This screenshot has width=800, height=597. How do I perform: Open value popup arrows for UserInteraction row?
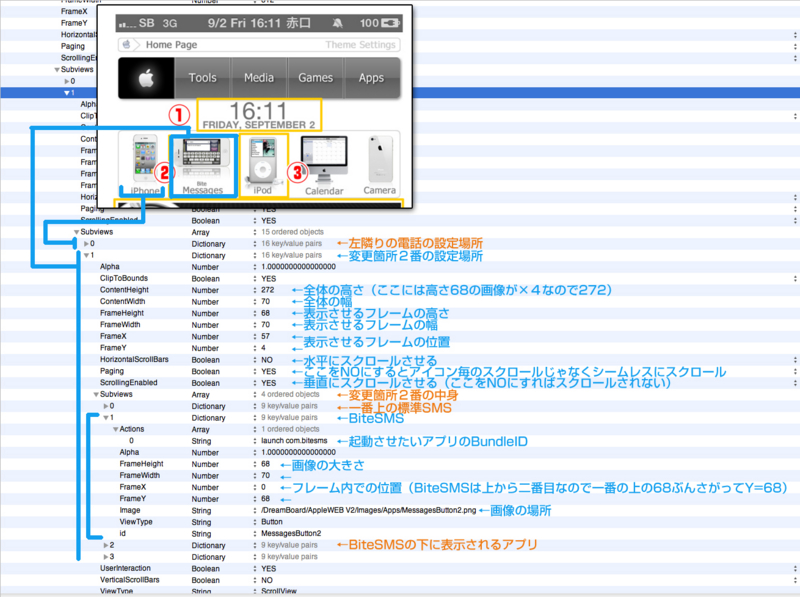795,568
